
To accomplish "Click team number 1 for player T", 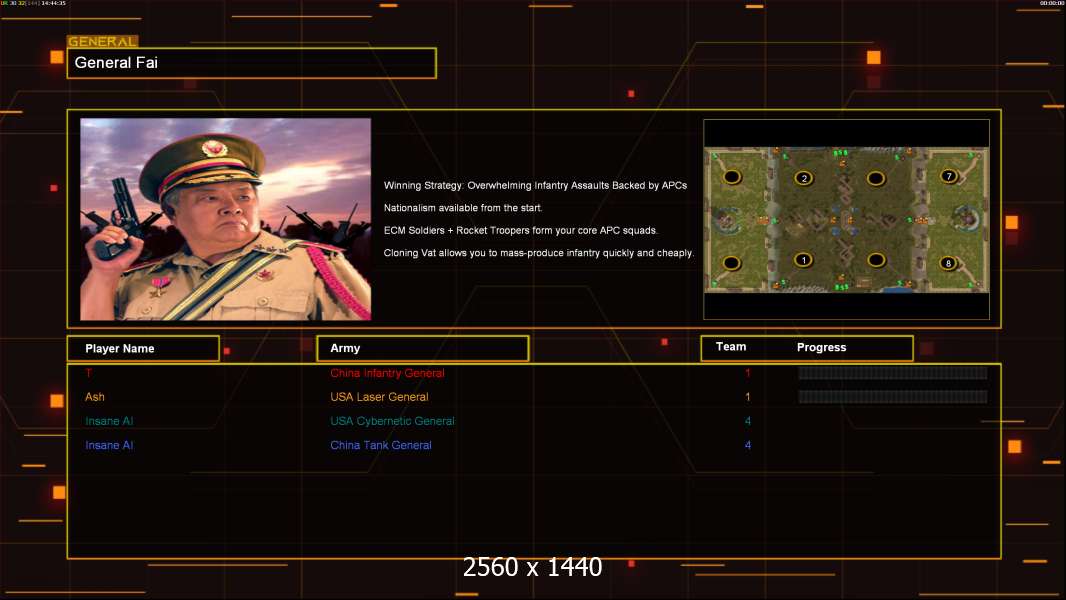I will click(x=747, y=373).
